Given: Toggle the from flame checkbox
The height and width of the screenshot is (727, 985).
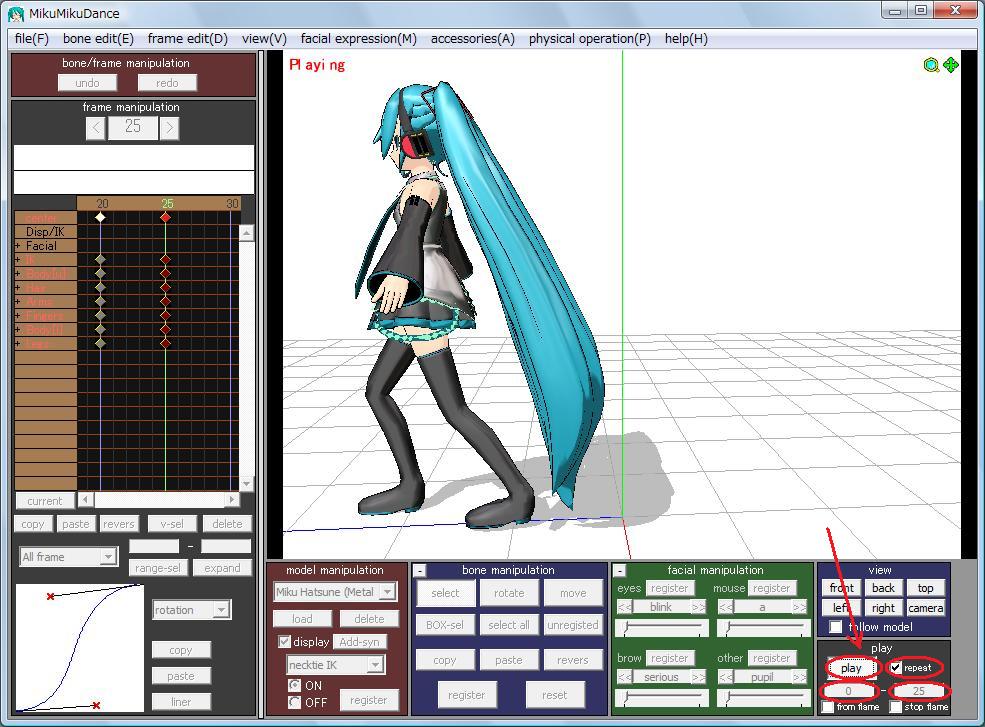Looking at the screenshot, I should coord(828,707).
